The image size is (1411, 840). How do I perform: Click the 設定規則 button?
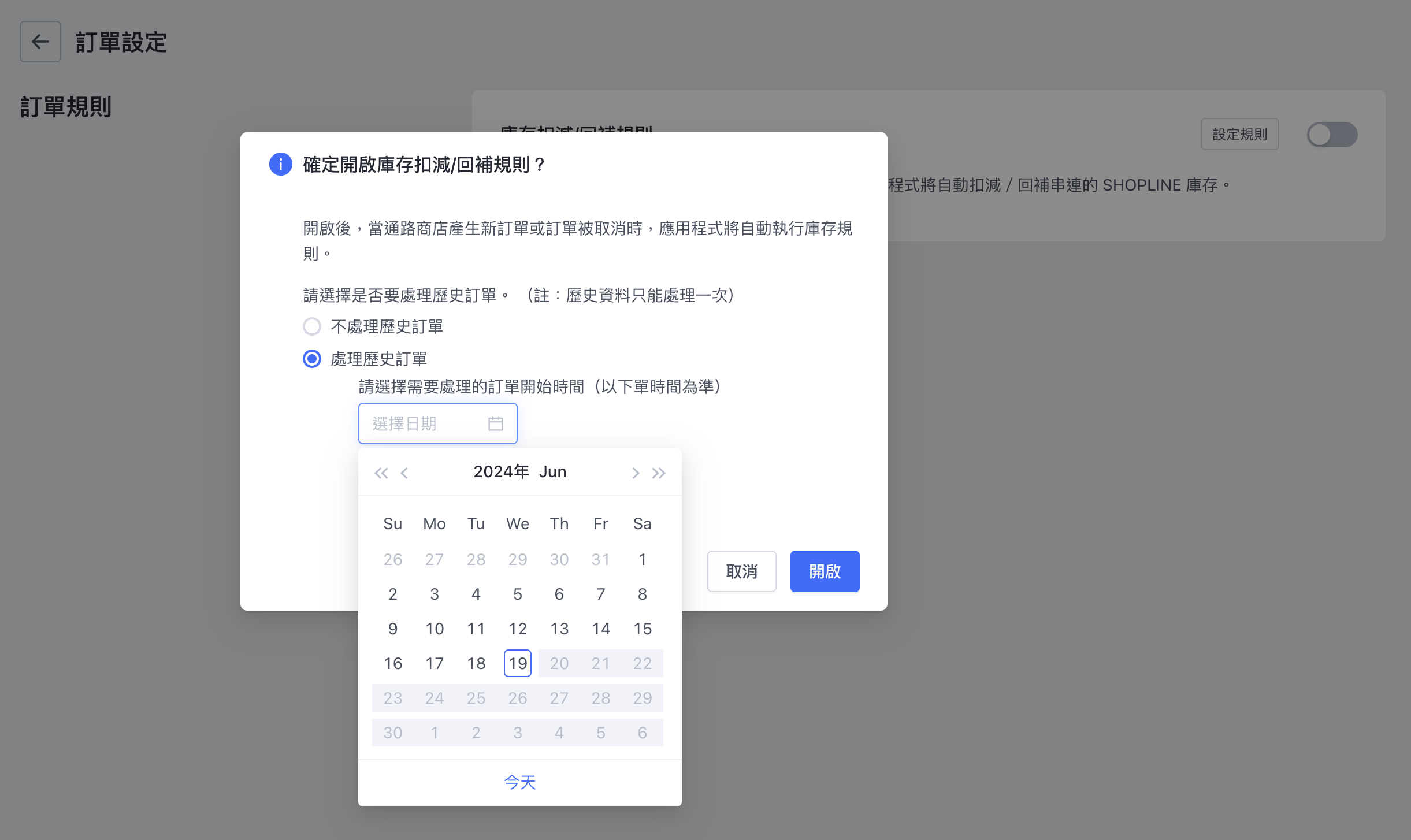click(x=1240, y=135)
